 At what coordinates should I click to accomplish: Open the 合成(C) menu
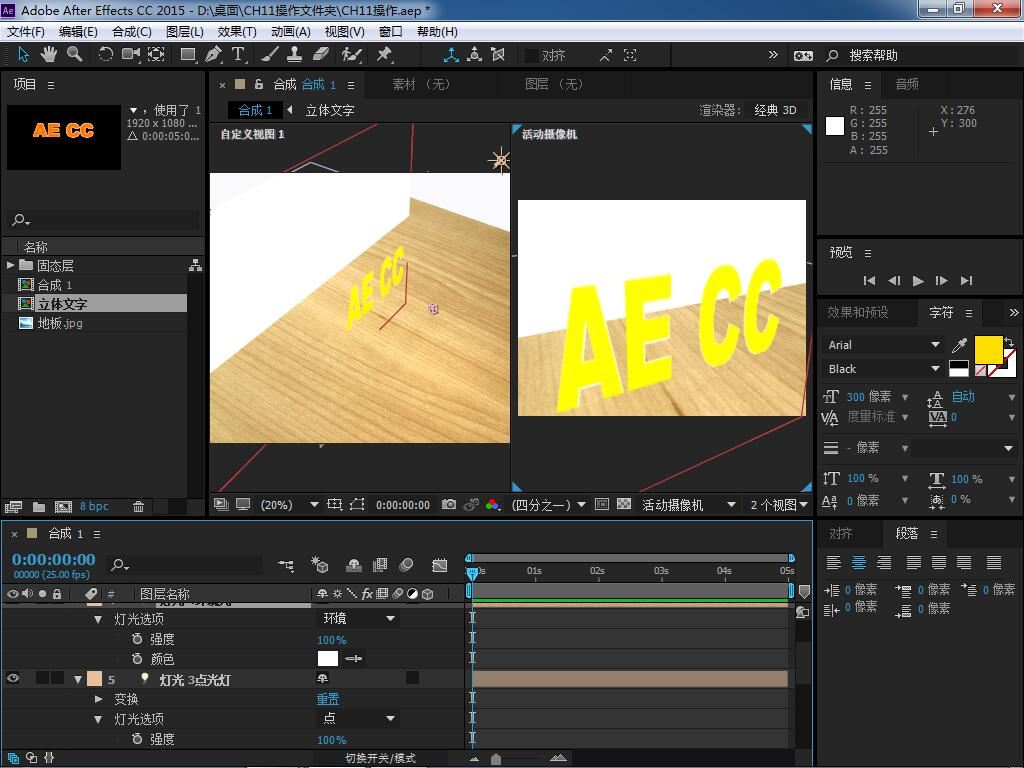tap(132, 31)
